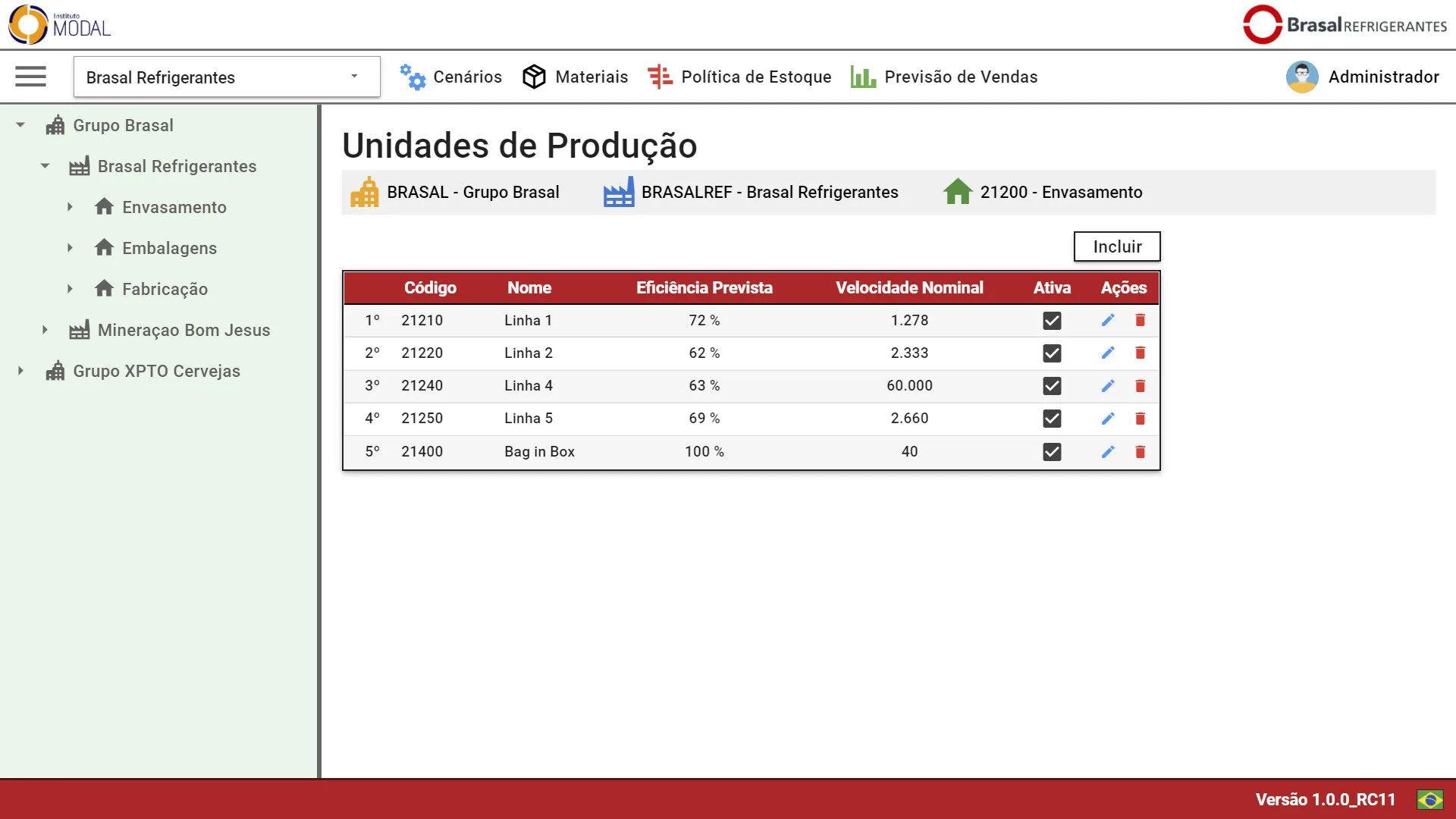1456x819 pixels.
Task: Expand the Grupo XPTO Cervejas node
Action: point(20,371)
